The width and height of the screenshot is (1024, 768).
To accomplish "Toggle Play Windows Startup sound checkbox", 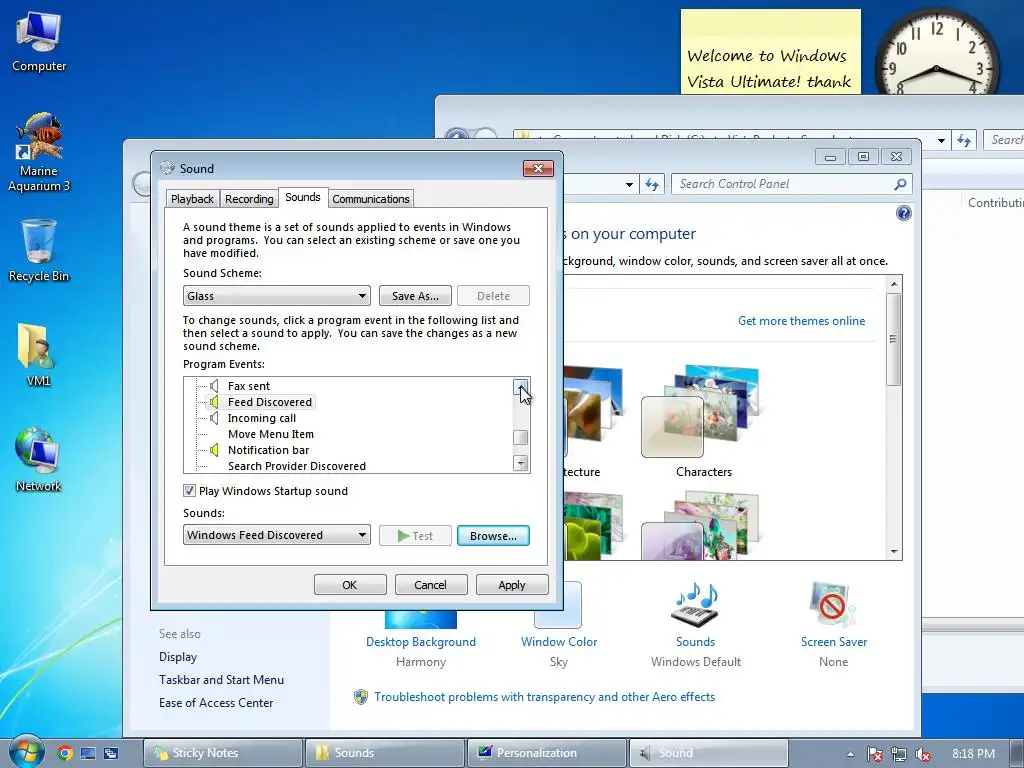I will (189, 490).
